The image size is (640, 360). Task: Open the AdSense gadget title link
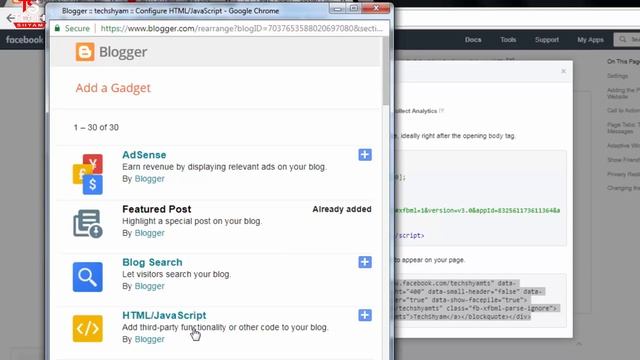144,155
